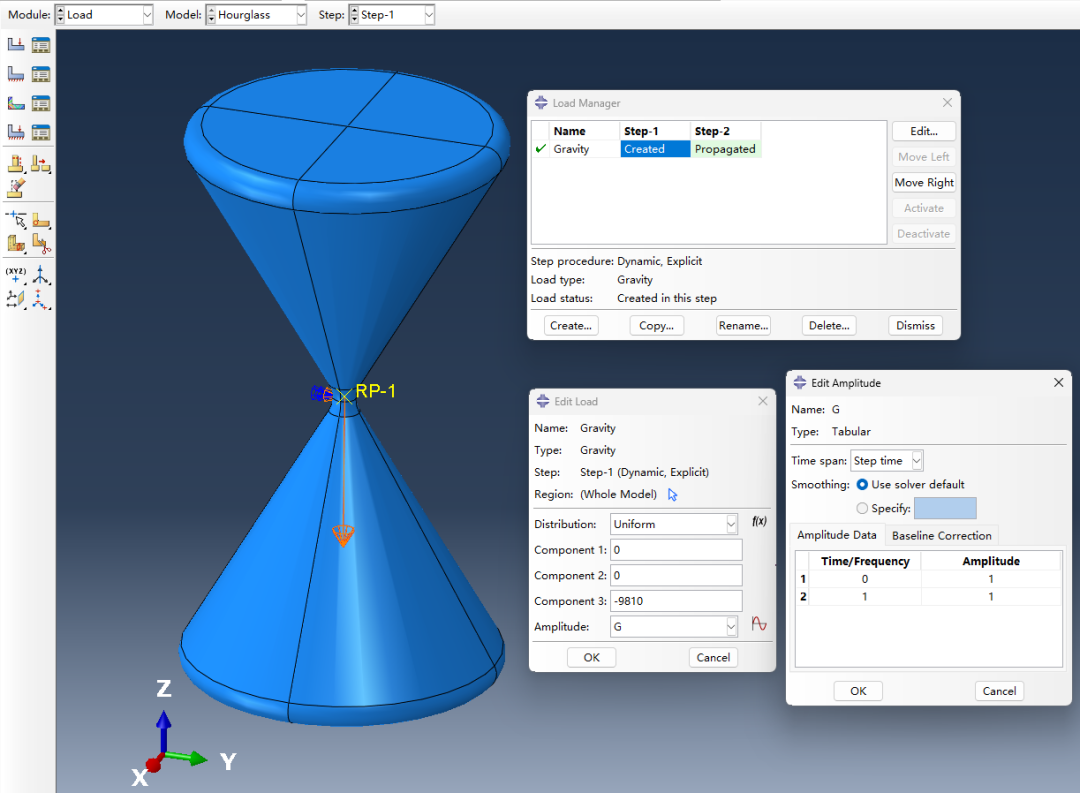Screen dimensions: 1080x793
Task: Switch to the Baseline Correction tab
Action: [942, 535]
